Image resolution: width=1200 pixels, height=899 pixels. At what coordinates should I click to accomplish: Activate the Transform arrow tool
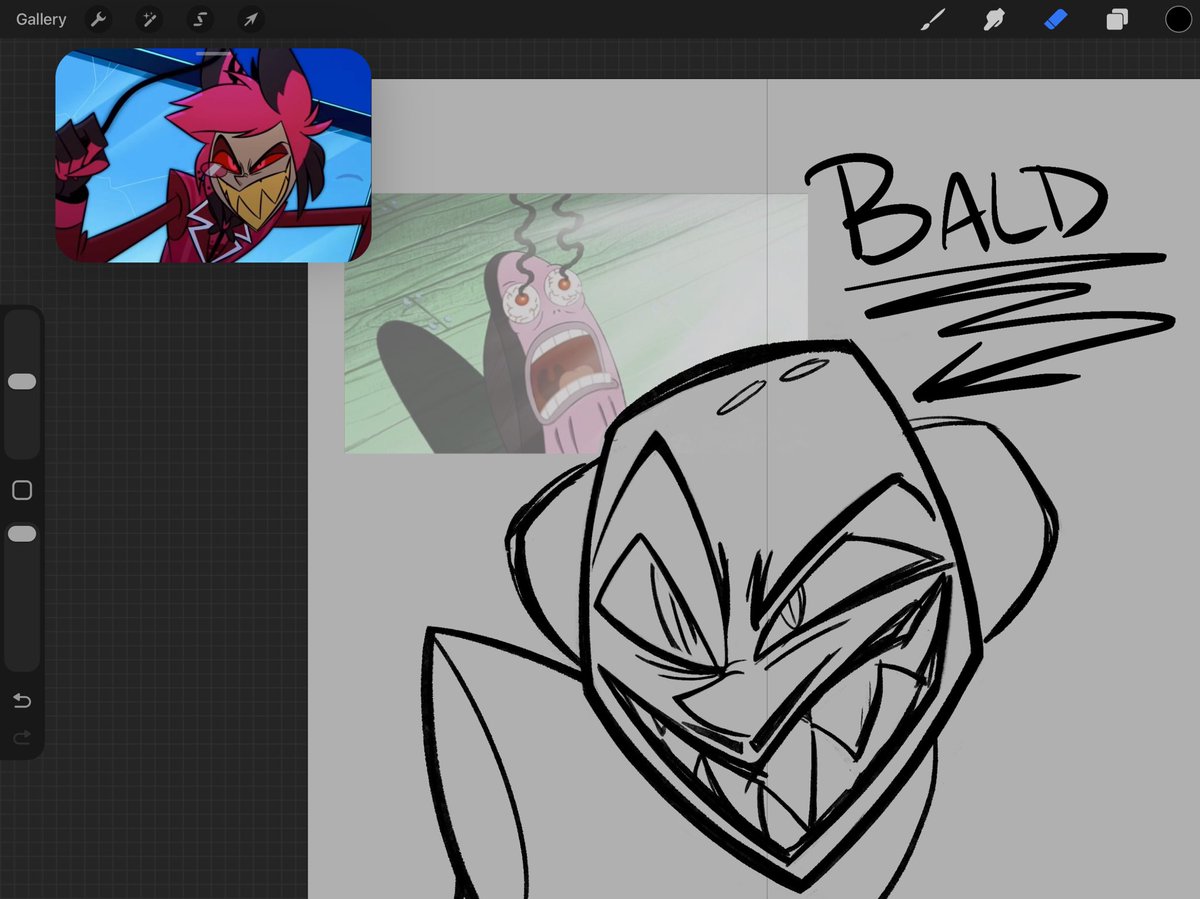(x=250, y=19)
